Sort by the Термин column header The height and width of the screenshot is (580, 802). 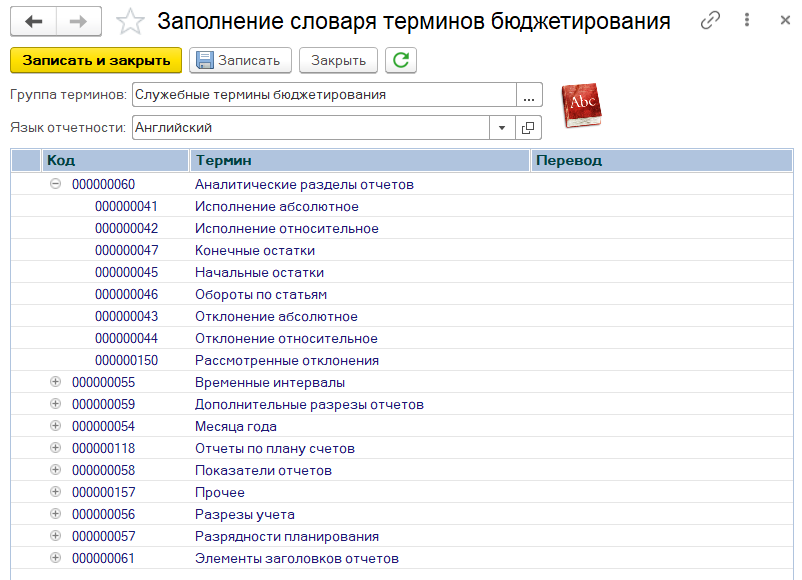(358, 160)
